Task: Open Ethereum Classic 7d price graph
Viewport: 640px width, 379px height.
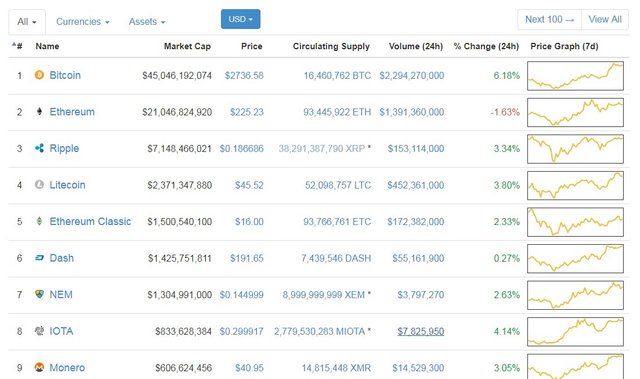Action: [575, 222]
